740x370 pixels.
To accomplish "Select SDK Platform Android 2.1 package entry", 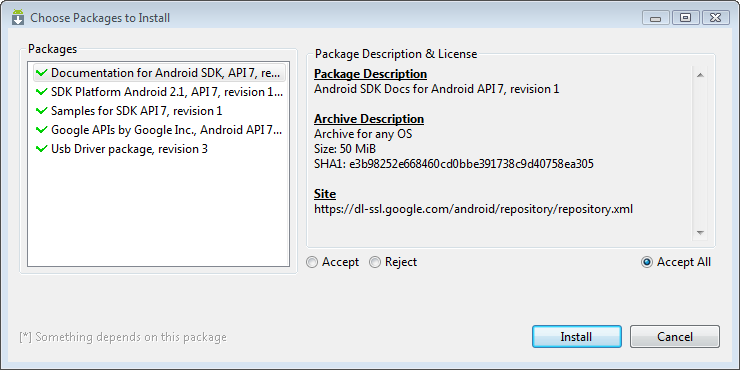I will pos(160,92).
